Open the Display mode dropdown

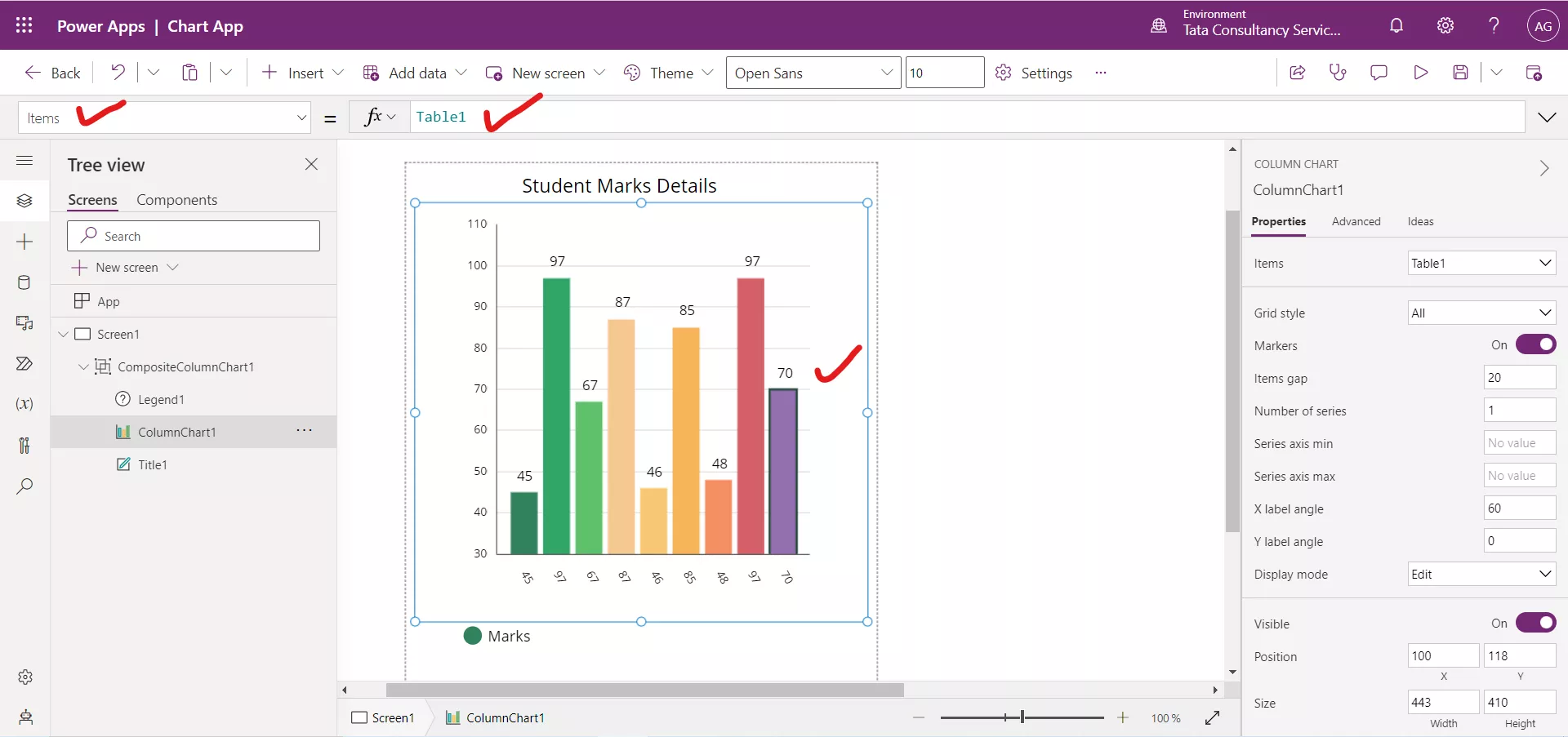1481,574
